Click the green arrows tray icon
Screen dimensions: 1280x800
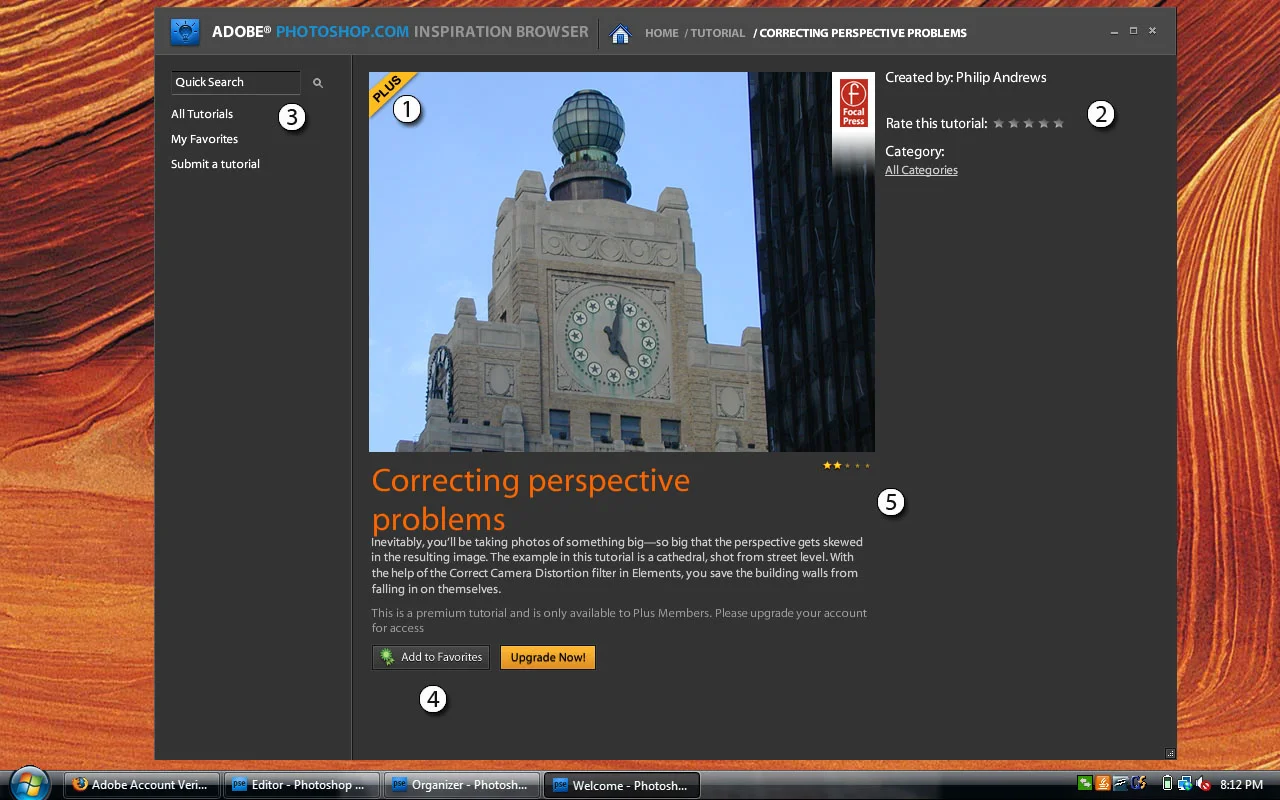pos(1085,784)
